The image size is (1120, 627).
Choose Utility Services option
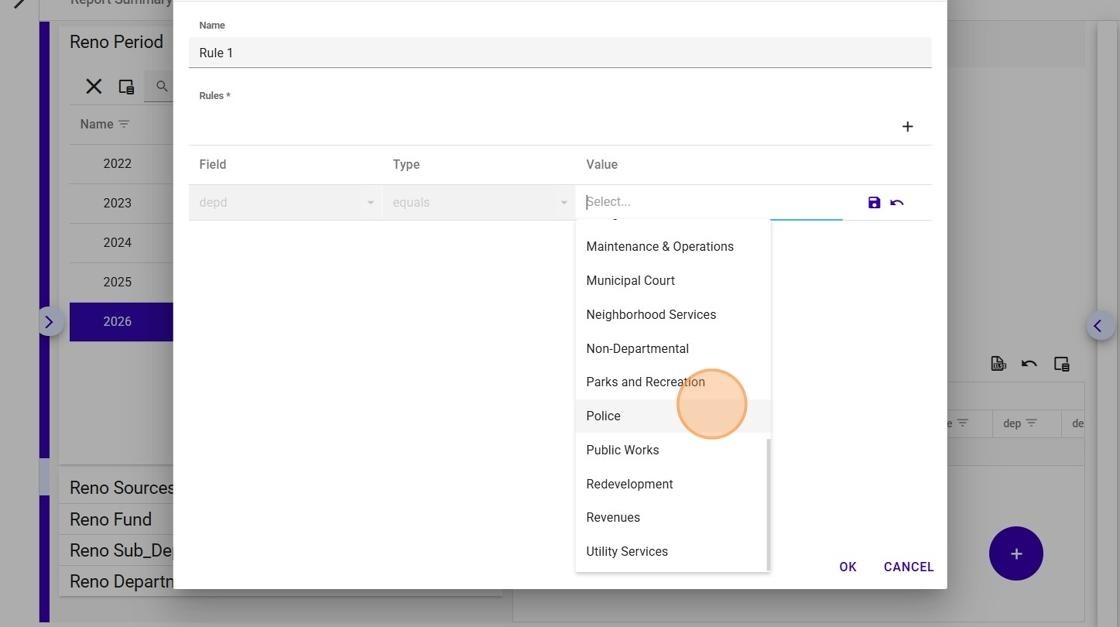click(x=672, y=551)
